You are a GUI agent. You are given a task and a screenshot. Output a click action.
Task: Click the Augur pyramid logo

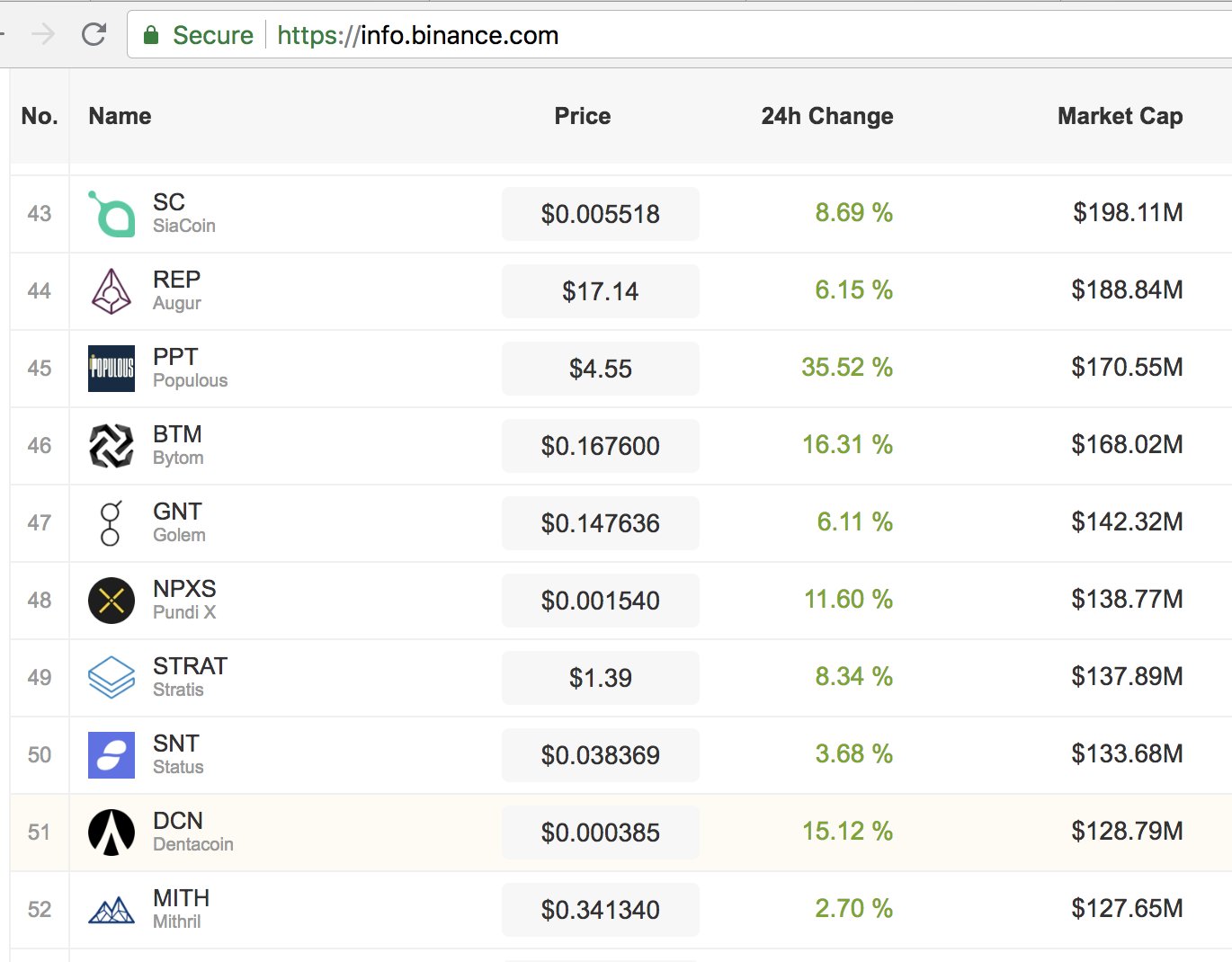[x=110, y=290]
